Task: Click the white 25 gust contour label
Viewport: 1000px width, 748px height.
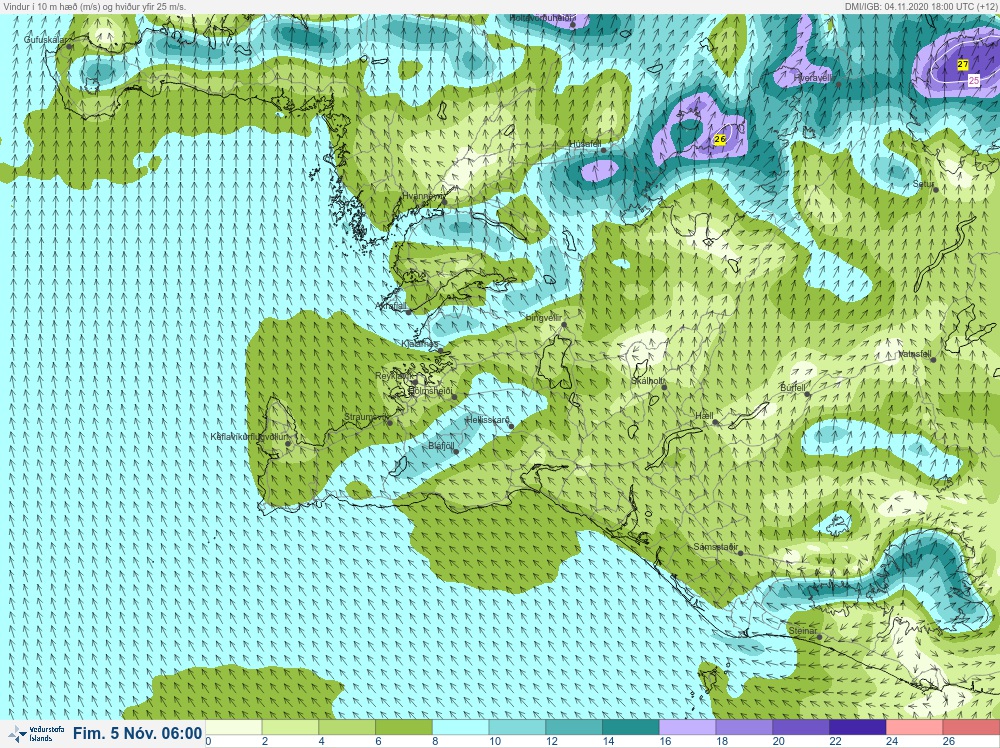Action: (x=973, y=80)
